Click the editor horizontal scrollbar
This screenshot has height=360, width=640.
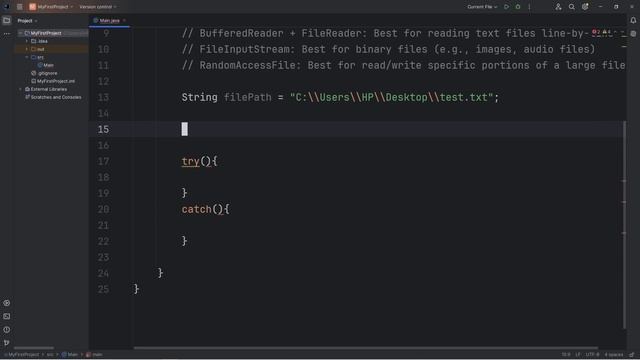366,348
